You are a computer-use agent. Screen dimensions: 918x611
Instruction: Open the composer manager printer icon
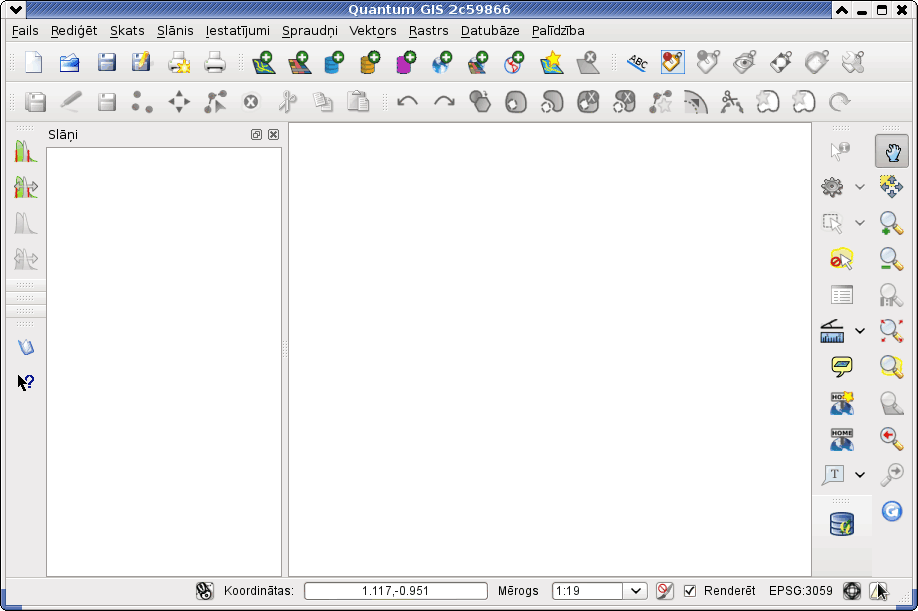pos(214,63)
